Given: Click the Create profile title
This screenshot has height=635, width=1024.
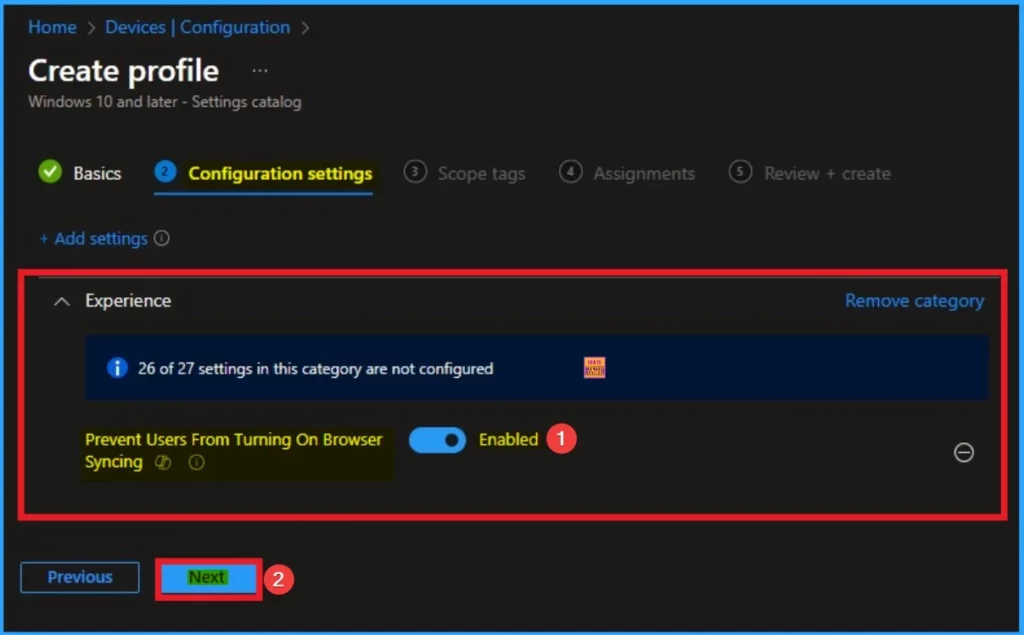Looking at the screenshot, I should [123, 71].
